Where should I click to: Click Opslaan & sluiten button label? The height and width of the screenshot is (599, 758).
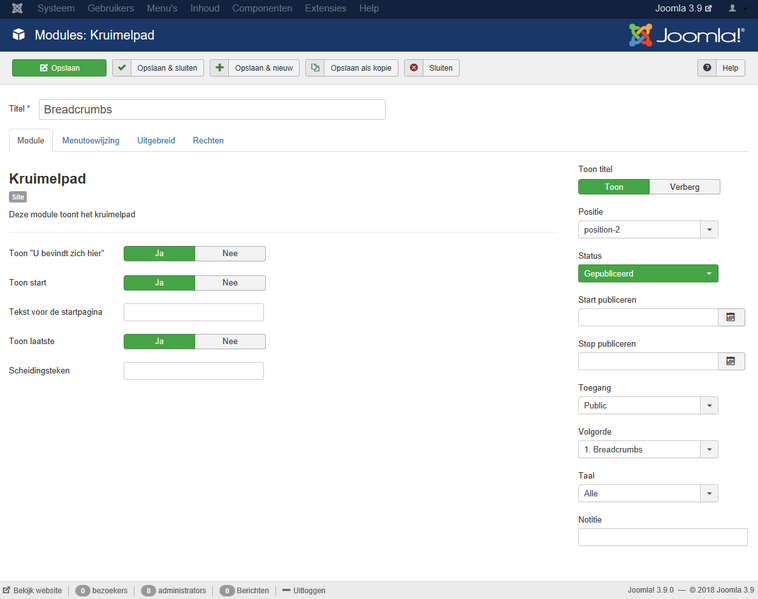point(167,68)
